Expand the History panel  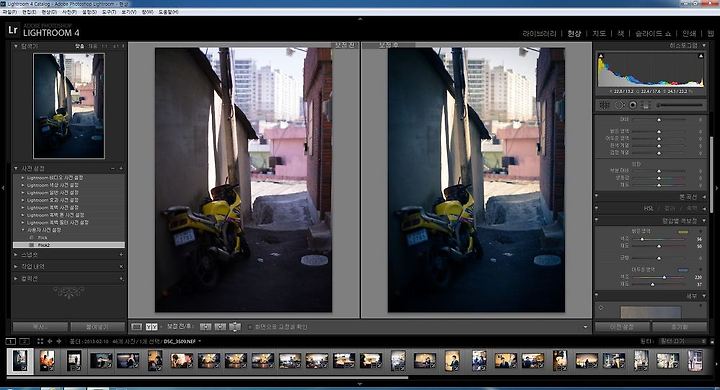tap(16, 266)
